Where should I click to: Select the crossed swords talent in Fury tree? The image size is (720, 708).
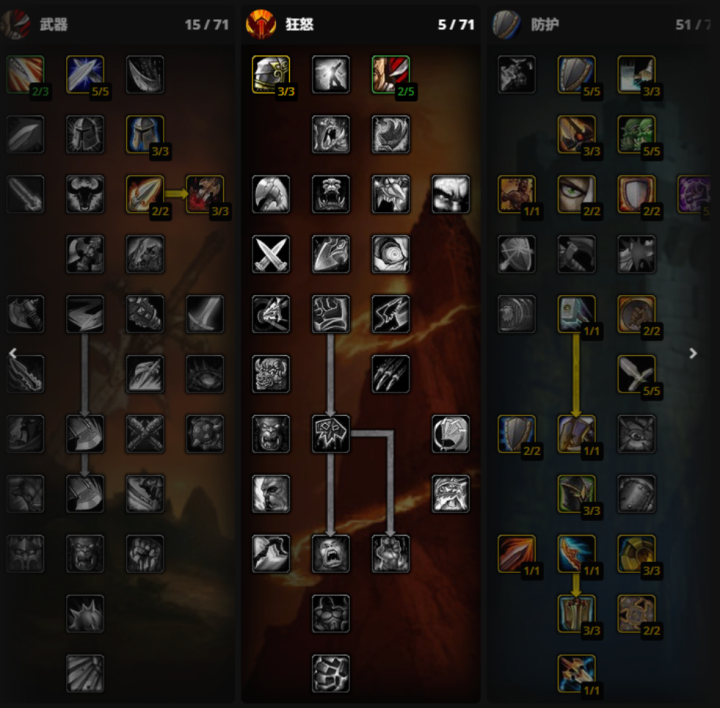(x=271, y=254)
